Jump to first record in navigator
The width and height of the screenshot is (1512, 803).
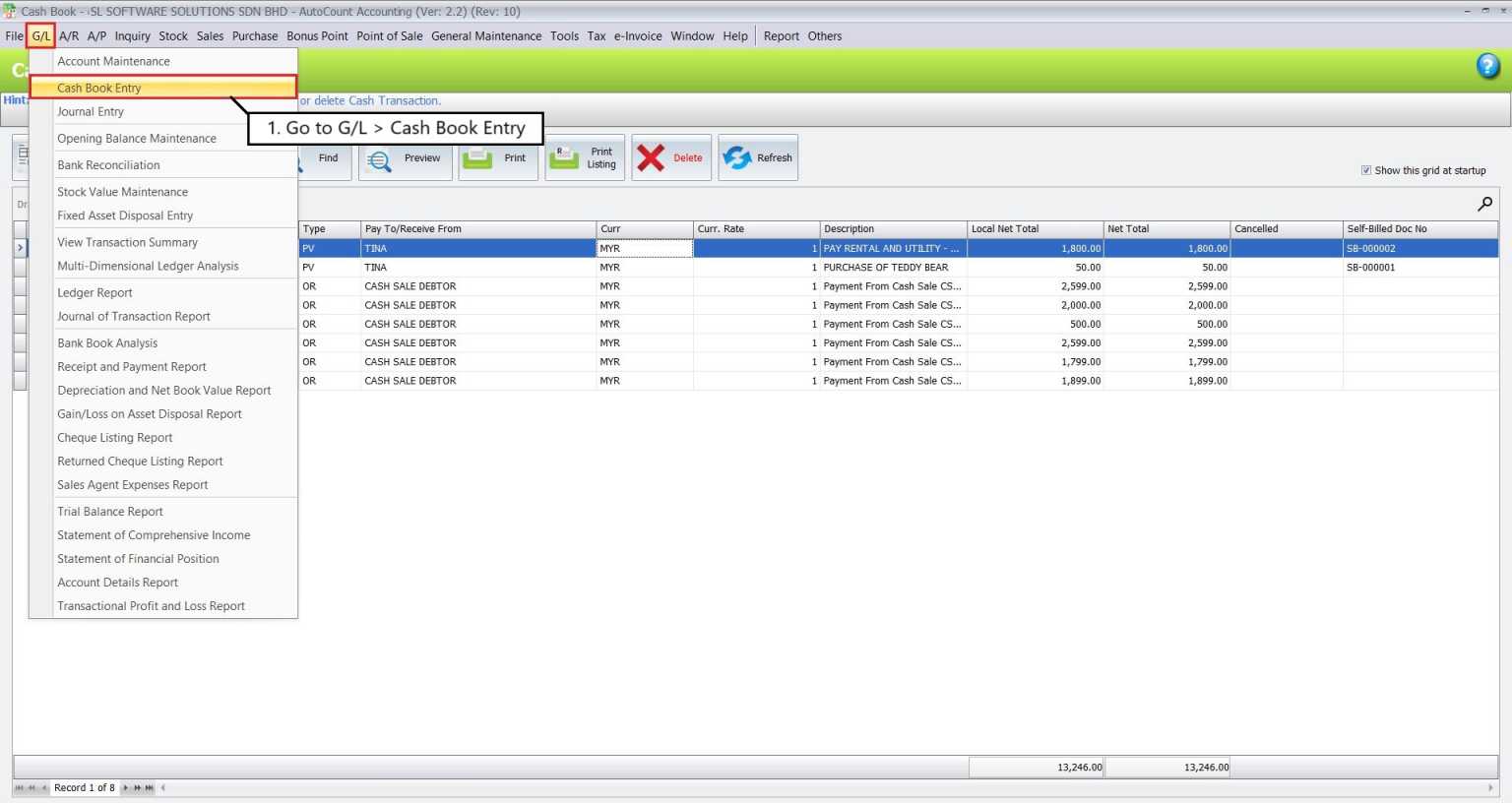(20, 788)
